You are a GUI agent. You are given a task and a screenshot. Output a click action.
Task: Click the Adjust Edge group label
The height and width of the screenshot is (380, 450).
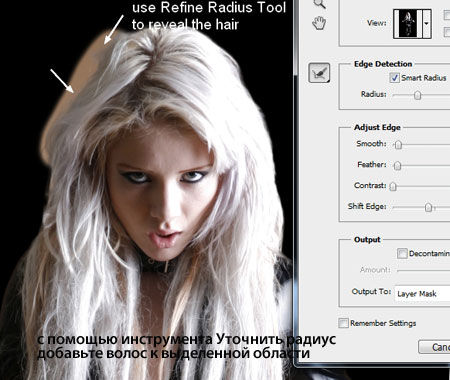click(x=377, y=127)
